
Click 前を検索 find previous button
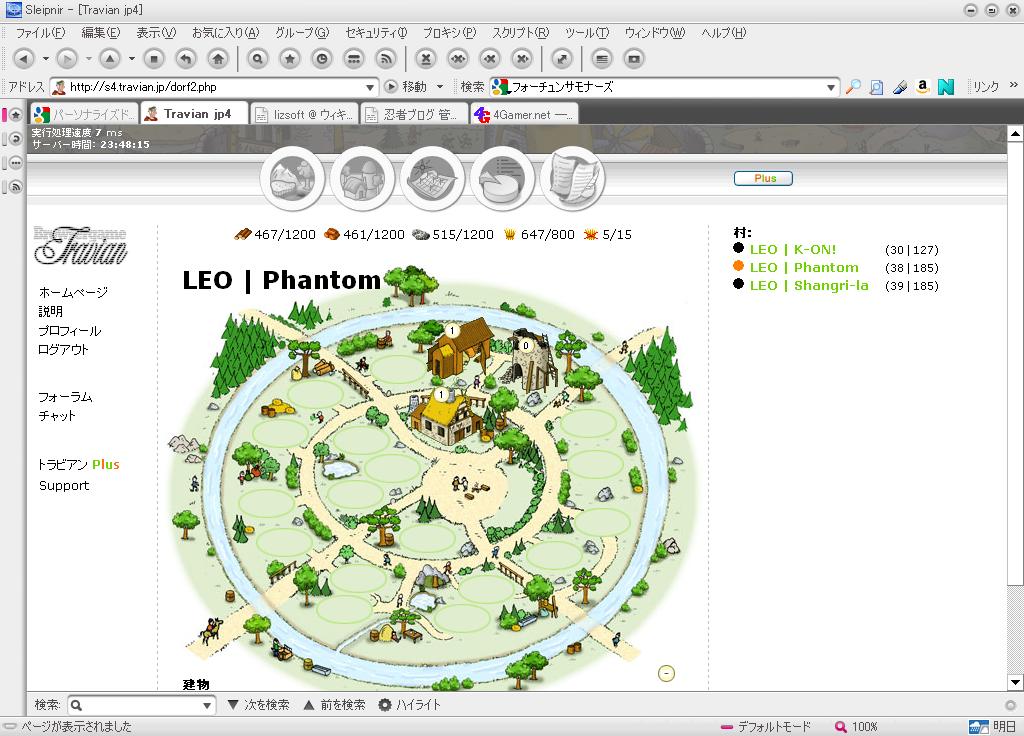coord(335,705)
